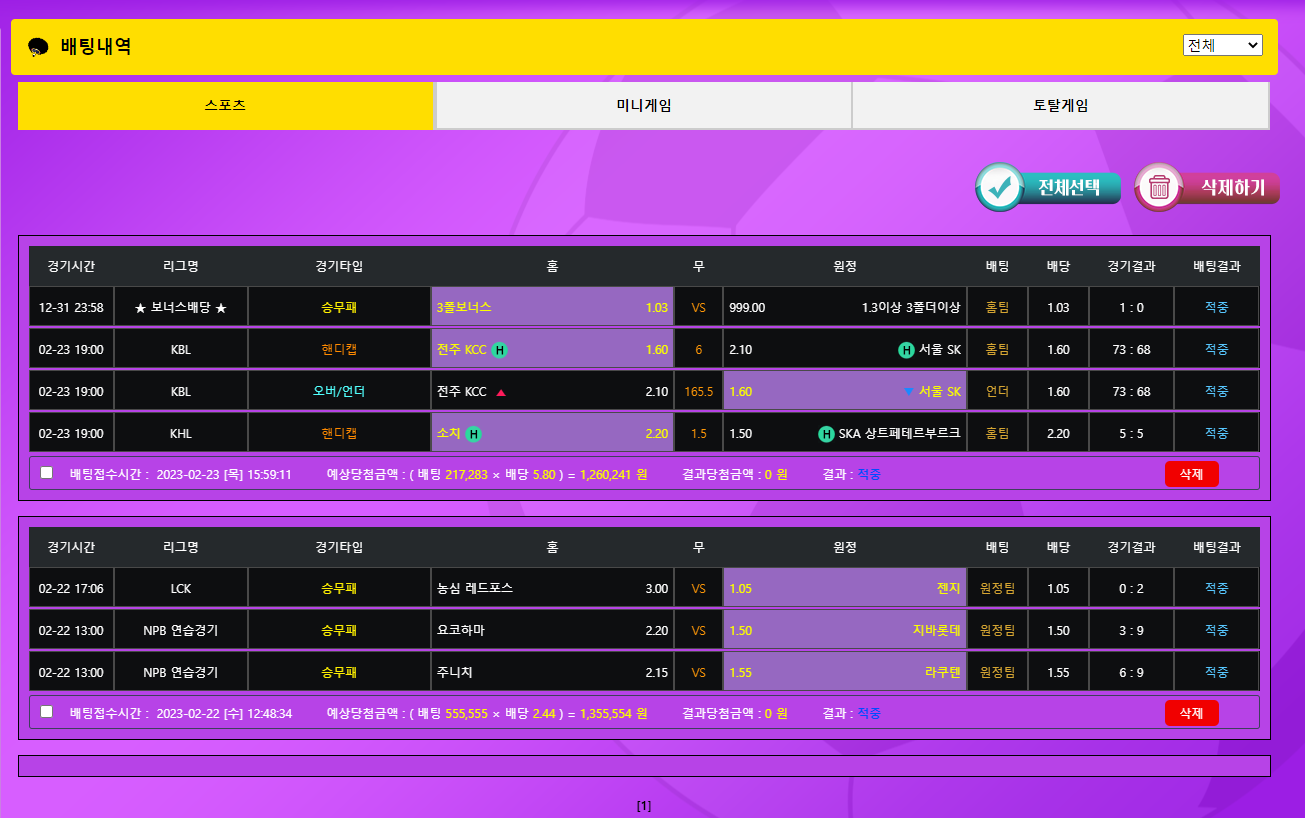This screenshot has width=1305, height=818.
Task: Click the H icon beside SKA 상트페테르부르크
Action: (826, 434)
